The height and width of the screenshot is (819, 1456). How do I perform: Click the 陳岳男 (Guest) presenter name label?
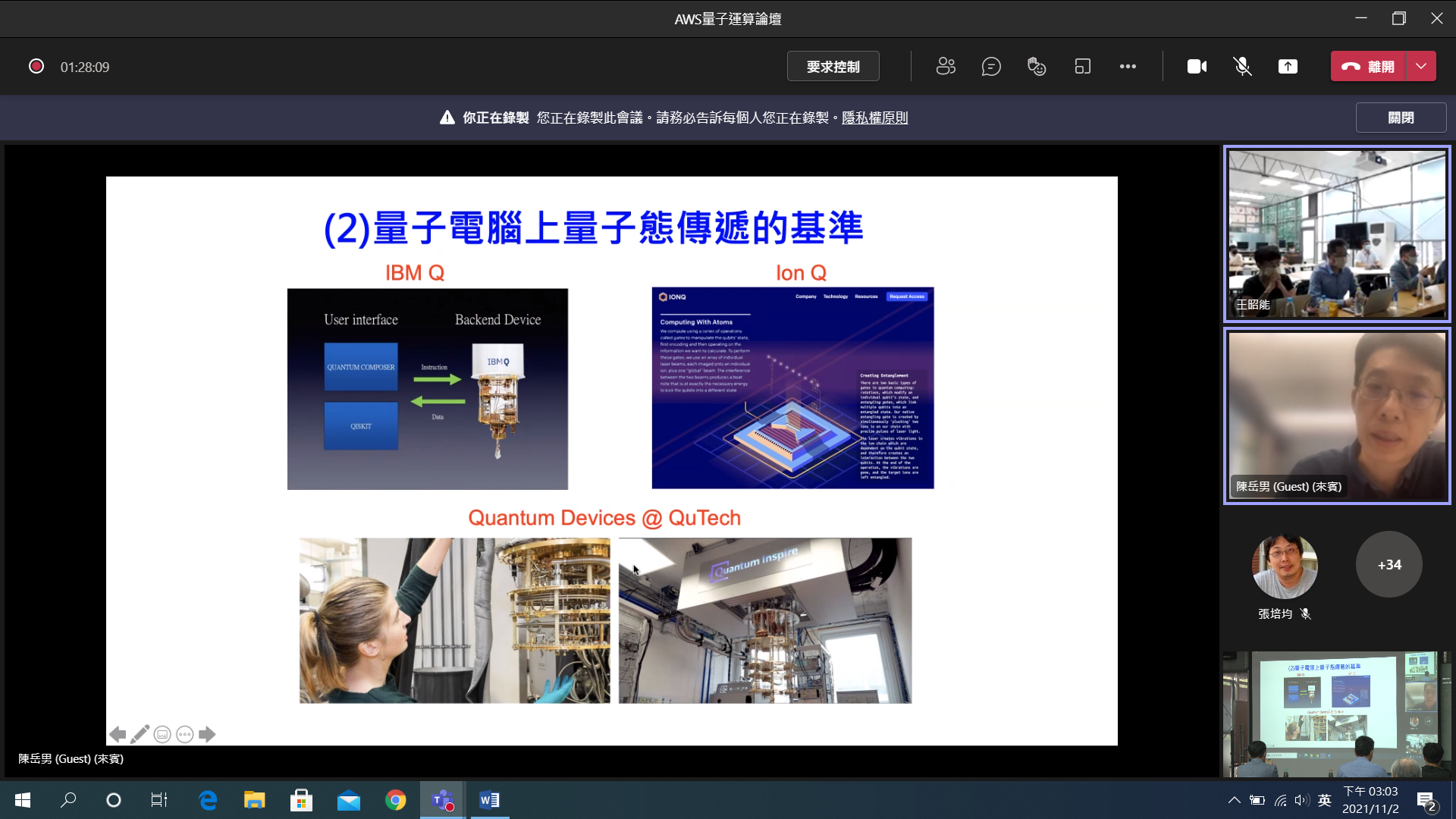point(71,758)
